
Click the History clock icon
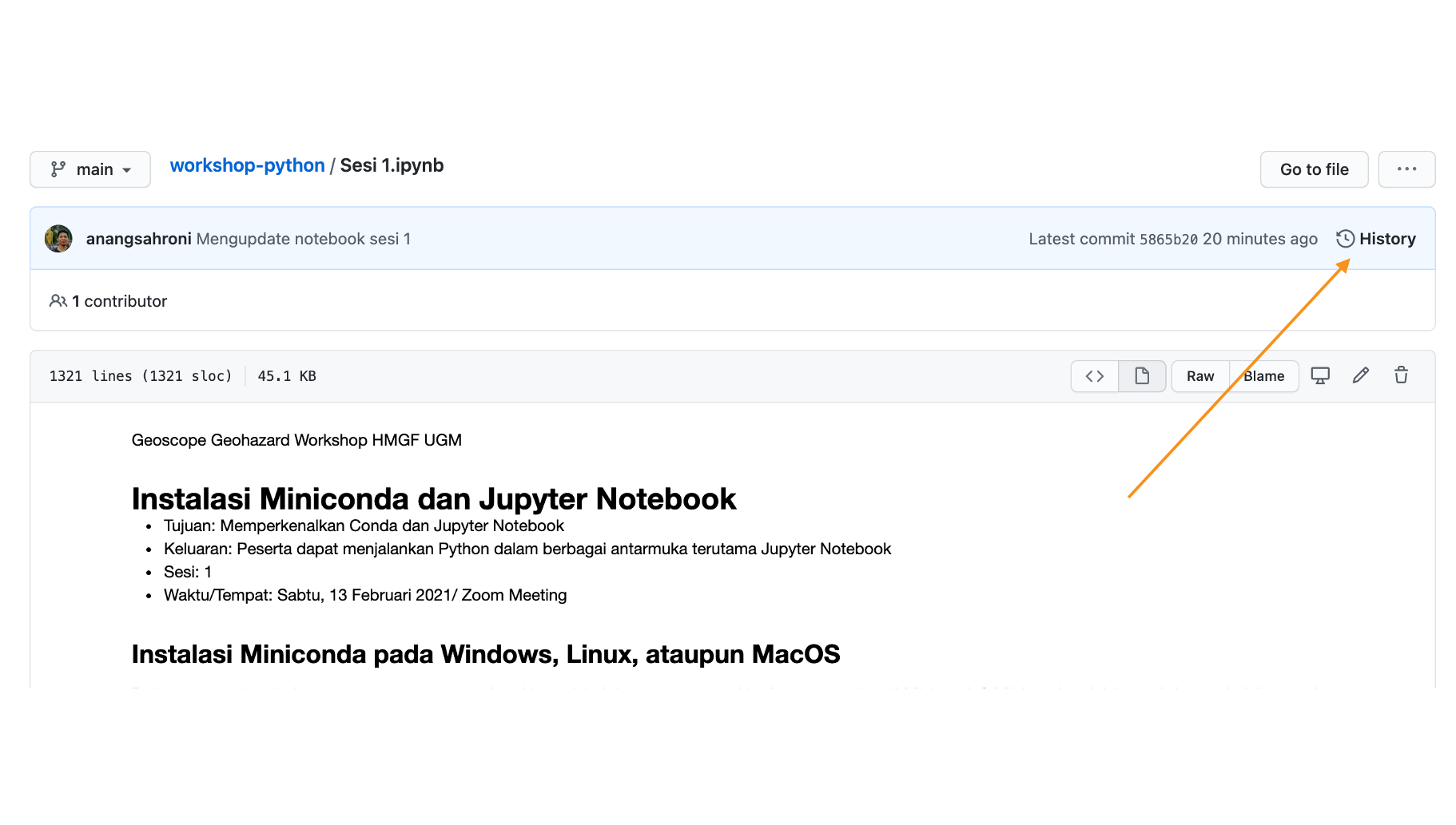1345,239
